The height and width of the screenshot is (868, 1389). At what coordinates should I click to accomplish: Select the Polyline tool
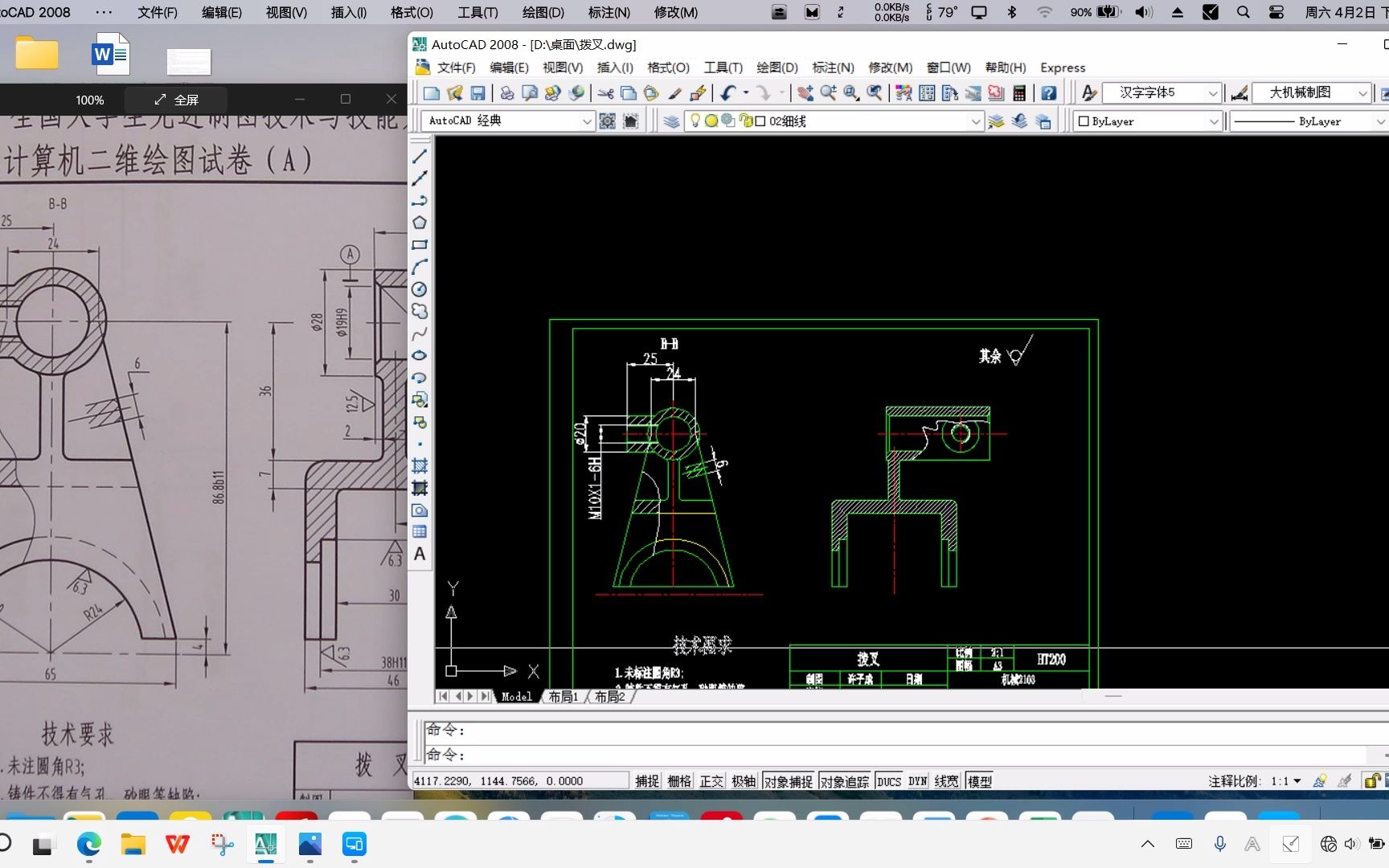pos(419,200)
